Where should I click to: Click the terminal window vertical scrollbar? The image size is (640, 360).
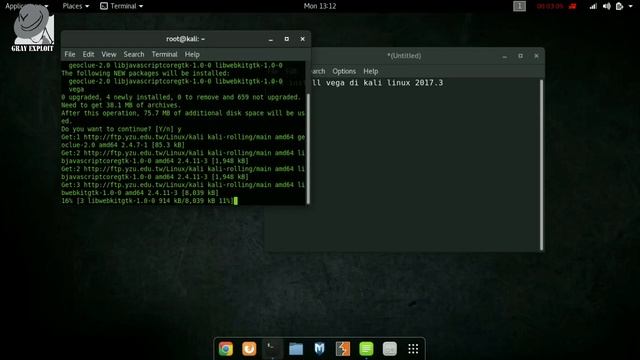[308, 149]
